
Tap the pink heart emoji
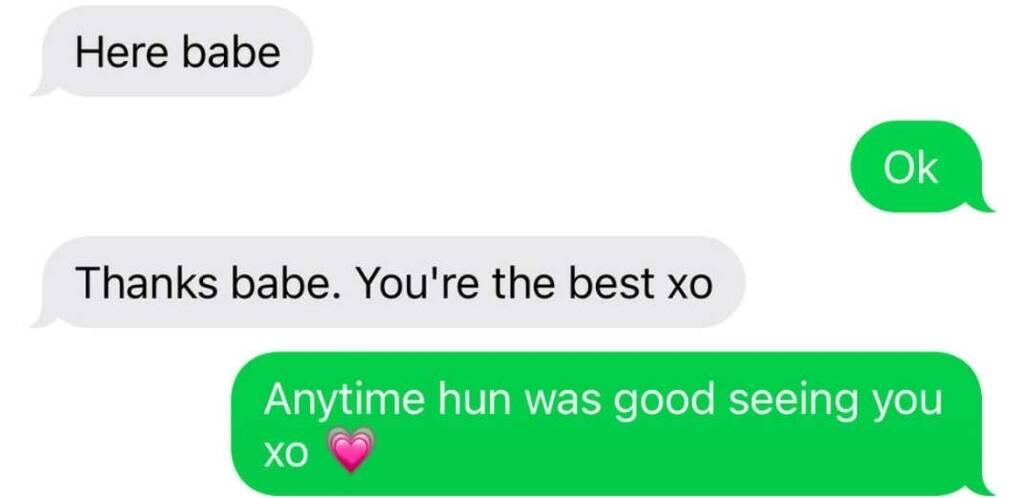[x=353, y=450]
